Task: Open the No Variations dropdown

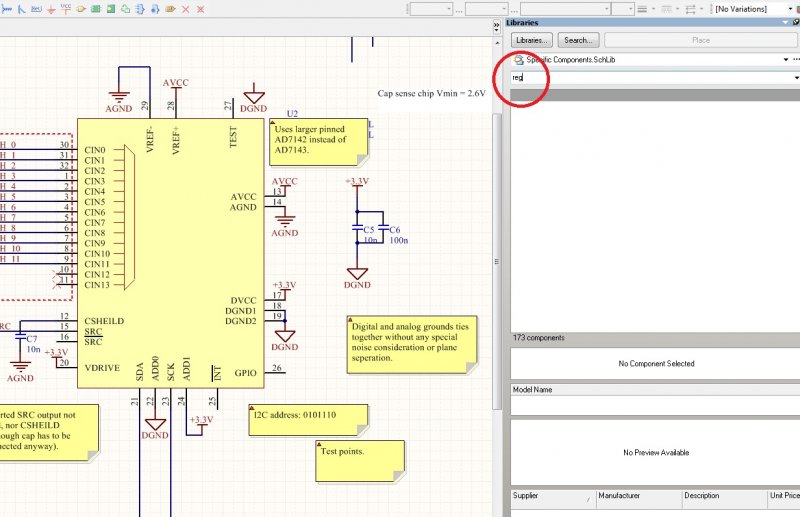Action: coord(790,8)
